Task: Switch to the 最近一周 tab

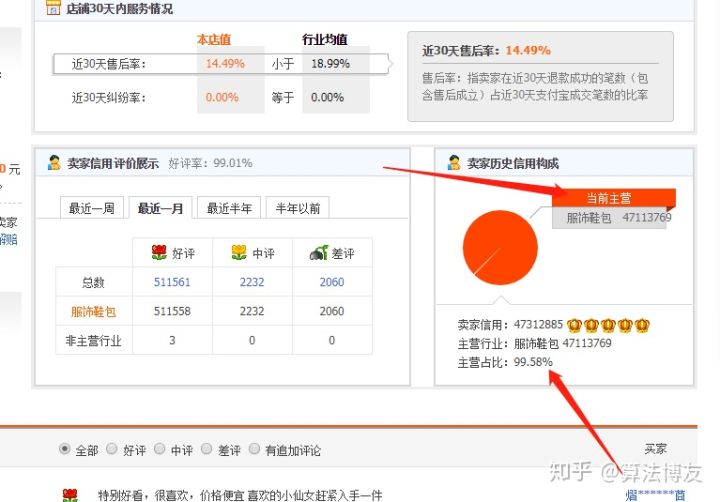Action: pos(91,208)
